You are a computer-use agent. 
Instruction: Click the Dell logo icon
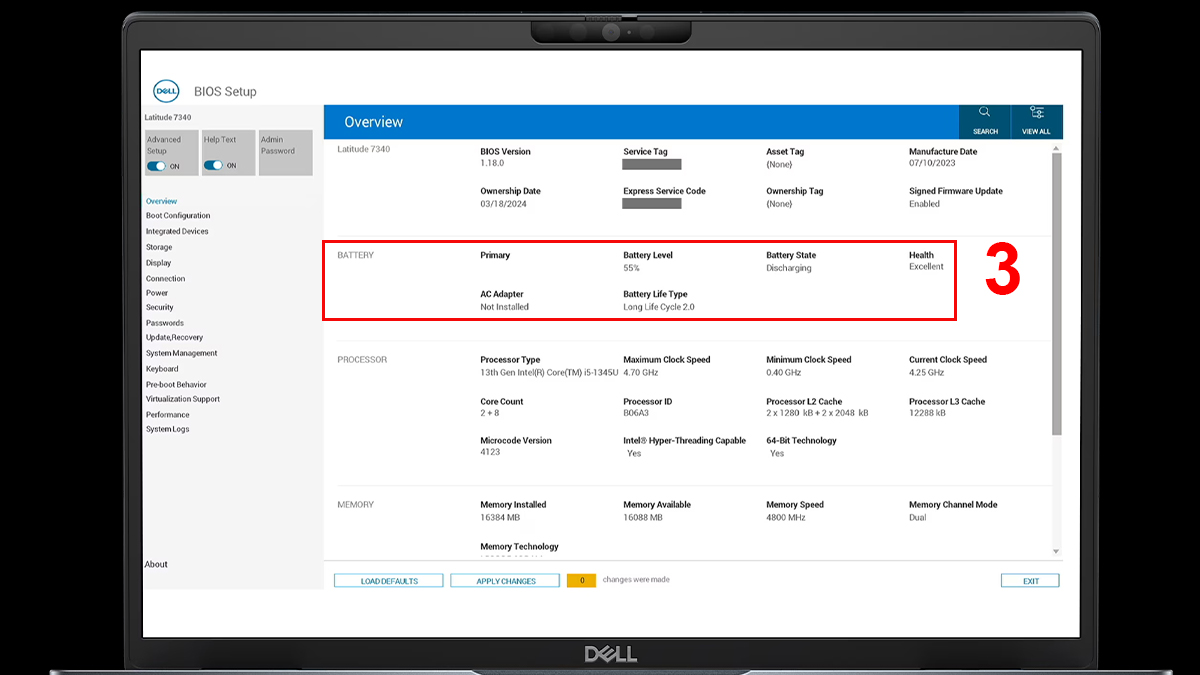coord(166,91)
